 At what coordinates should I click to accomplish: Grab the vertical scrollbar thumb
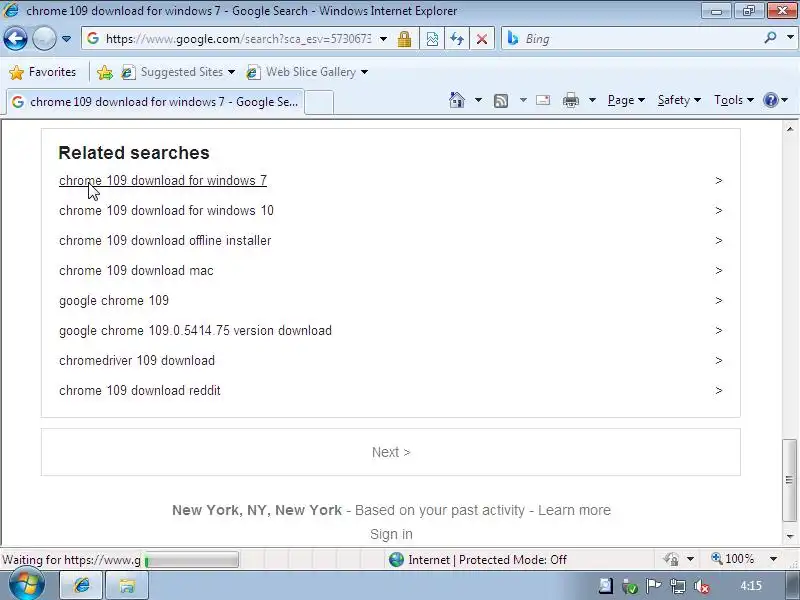[789, 480]
